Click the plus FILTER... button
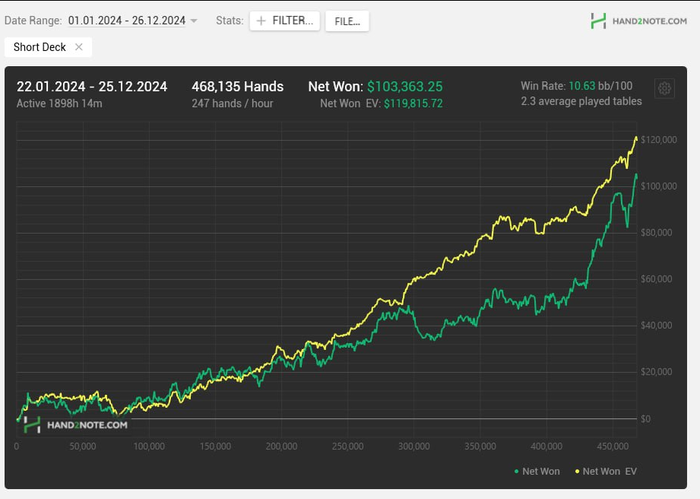The height and width of the screenshot is (499, 700). 285,21
